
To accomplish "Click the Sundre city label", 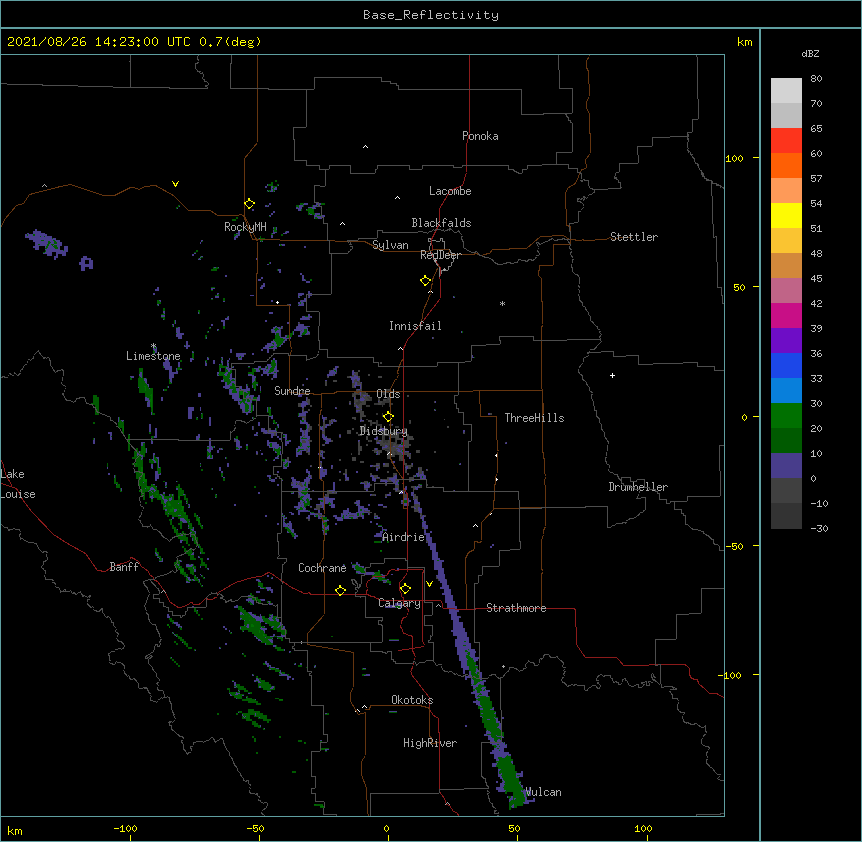I will [x=292, y=391].
